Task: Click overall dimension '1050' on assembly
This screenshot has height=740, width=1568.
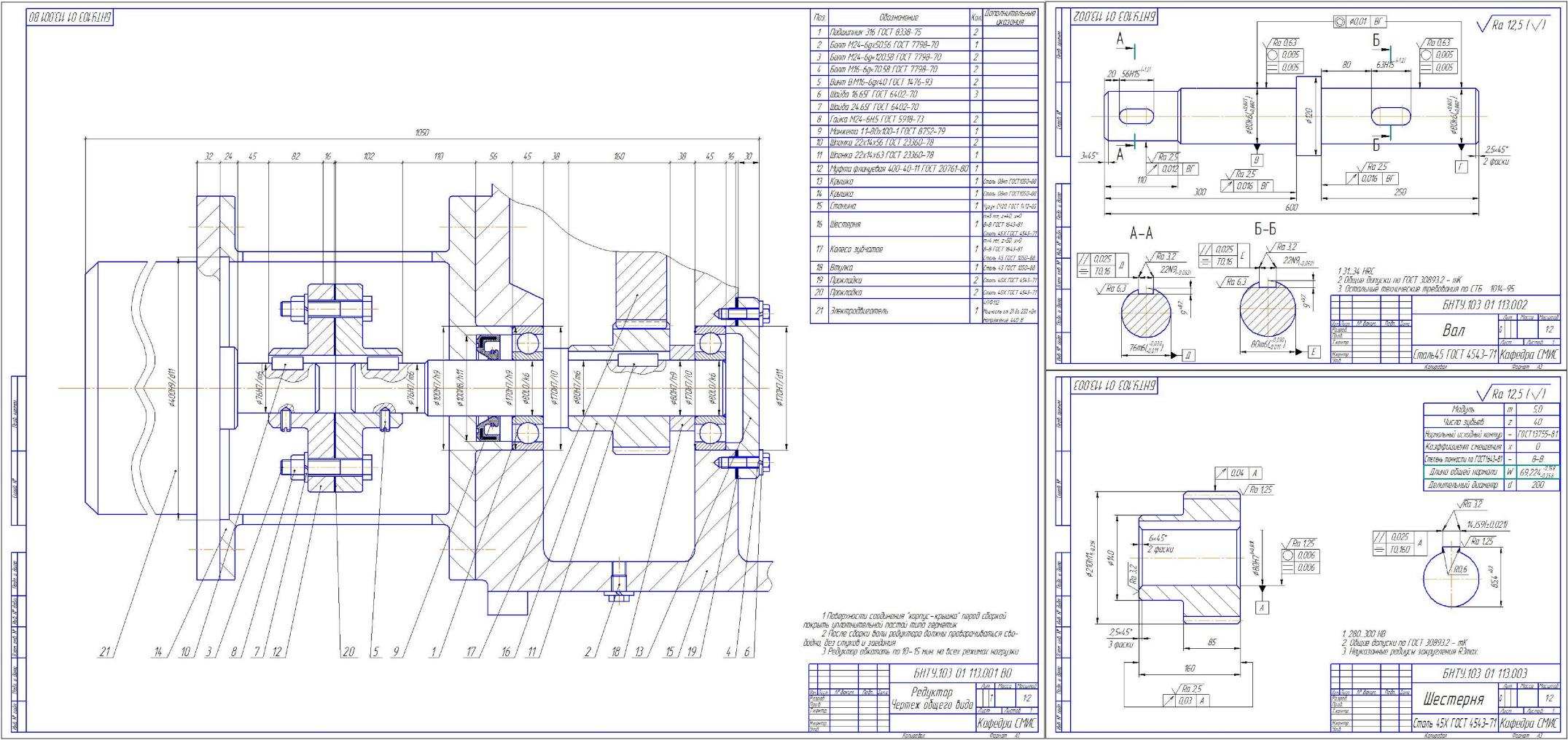Action: point(421,133)
